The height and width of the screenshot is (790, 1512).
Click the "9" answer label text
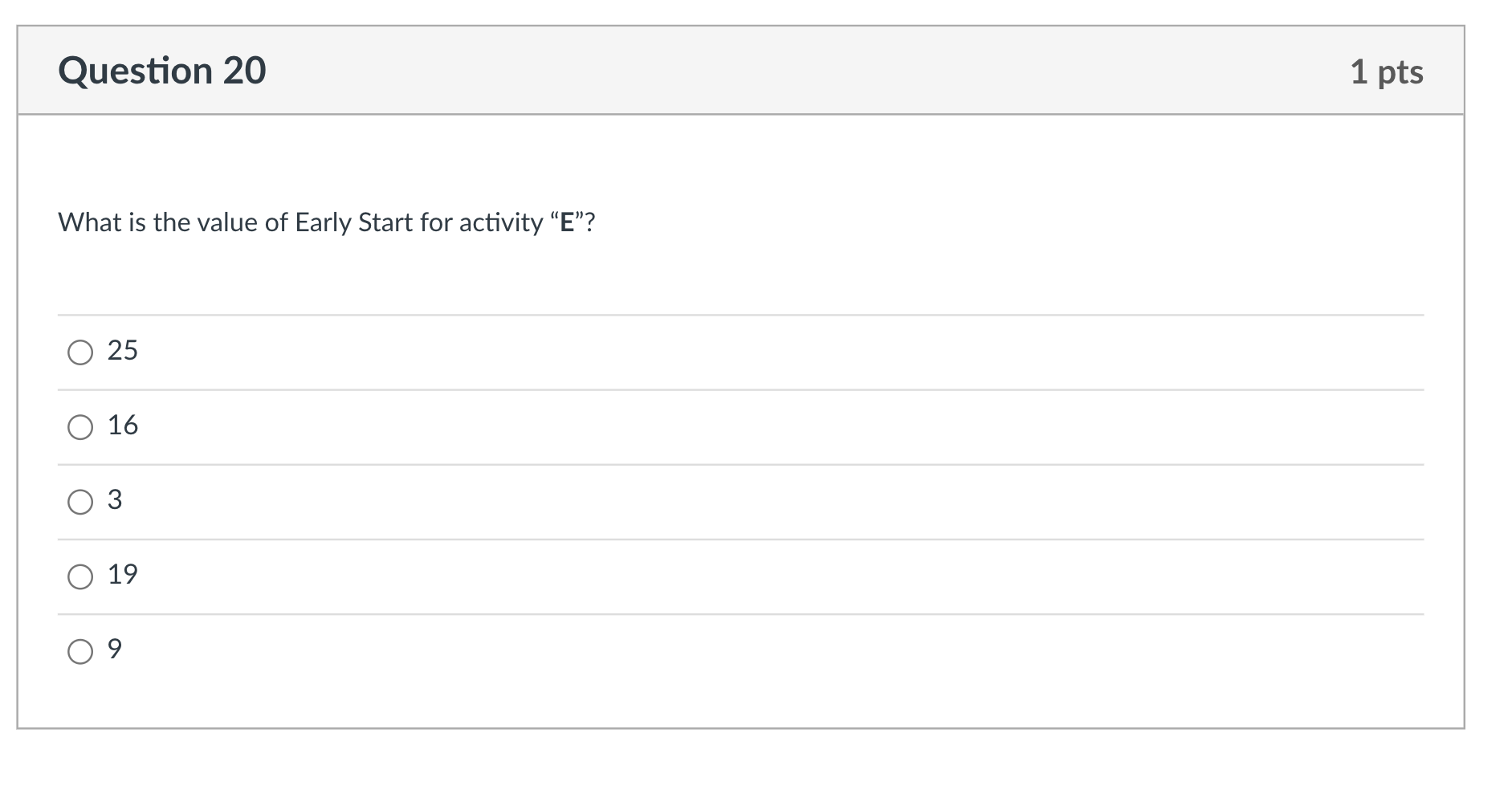coord(115,649)
